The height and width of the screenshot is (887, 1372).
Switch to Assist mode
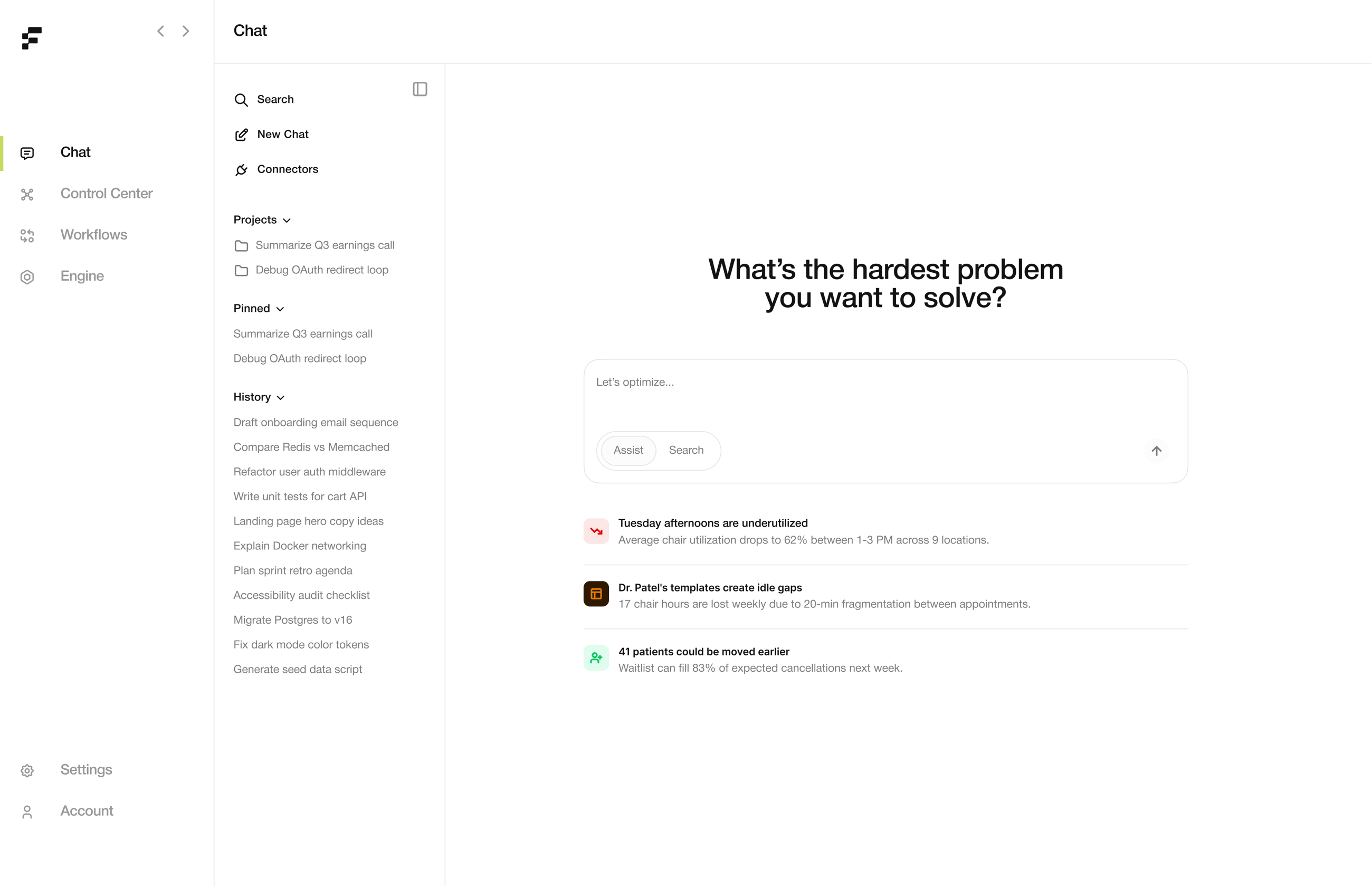(628, 451)
